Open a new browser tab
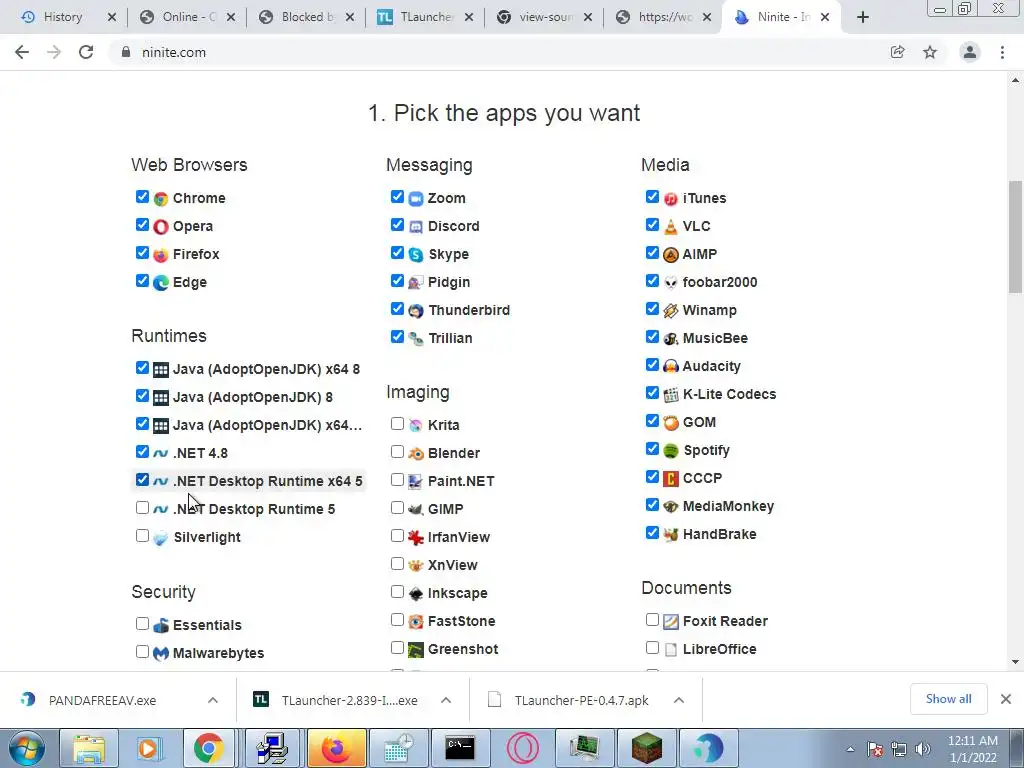The height and width of the screenshot is (768, 1024). pyautogui.click(x=863, y=18)
